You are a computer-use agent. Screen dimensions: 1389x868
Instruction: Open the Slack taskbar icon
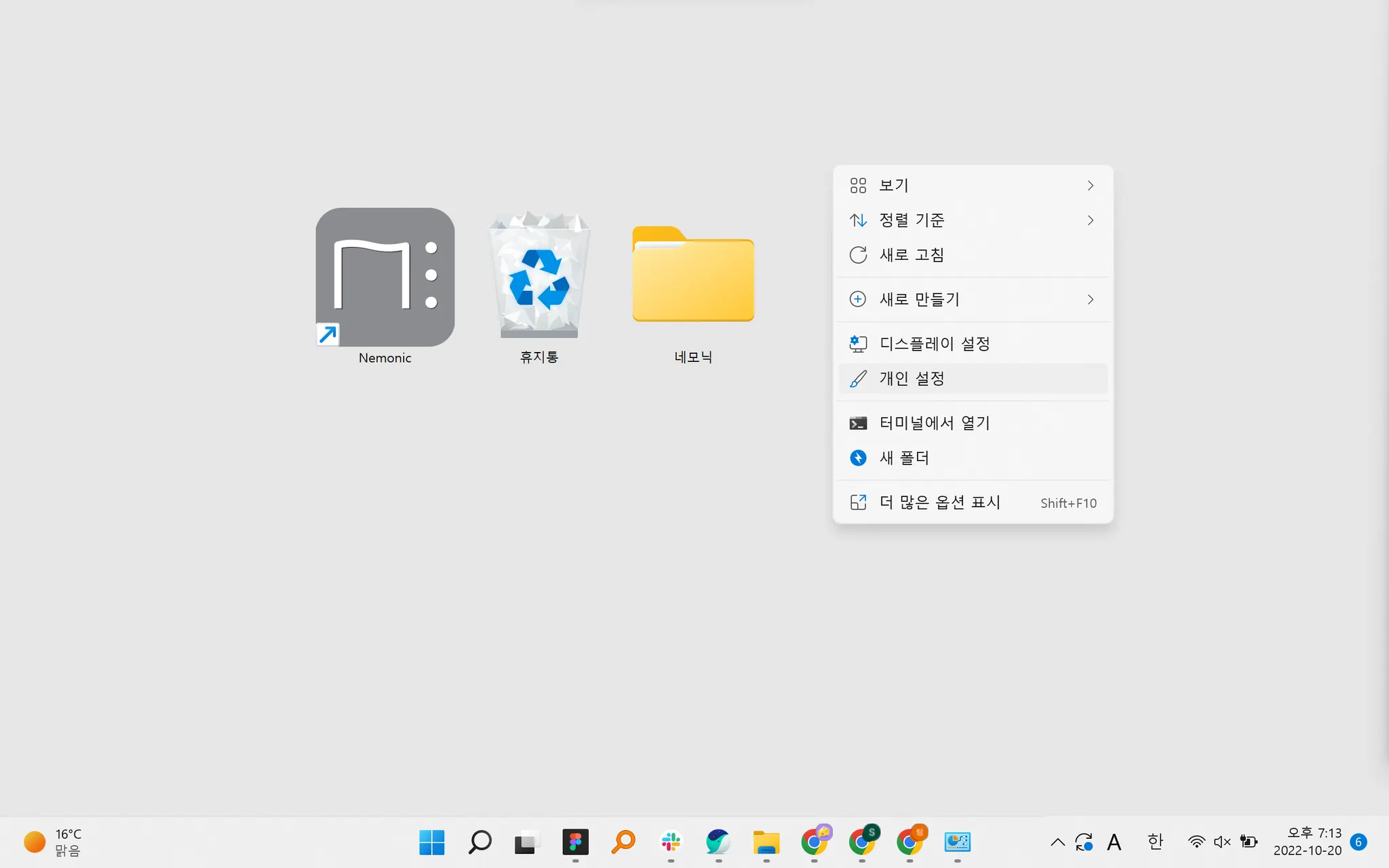click(x=671, y=842)
